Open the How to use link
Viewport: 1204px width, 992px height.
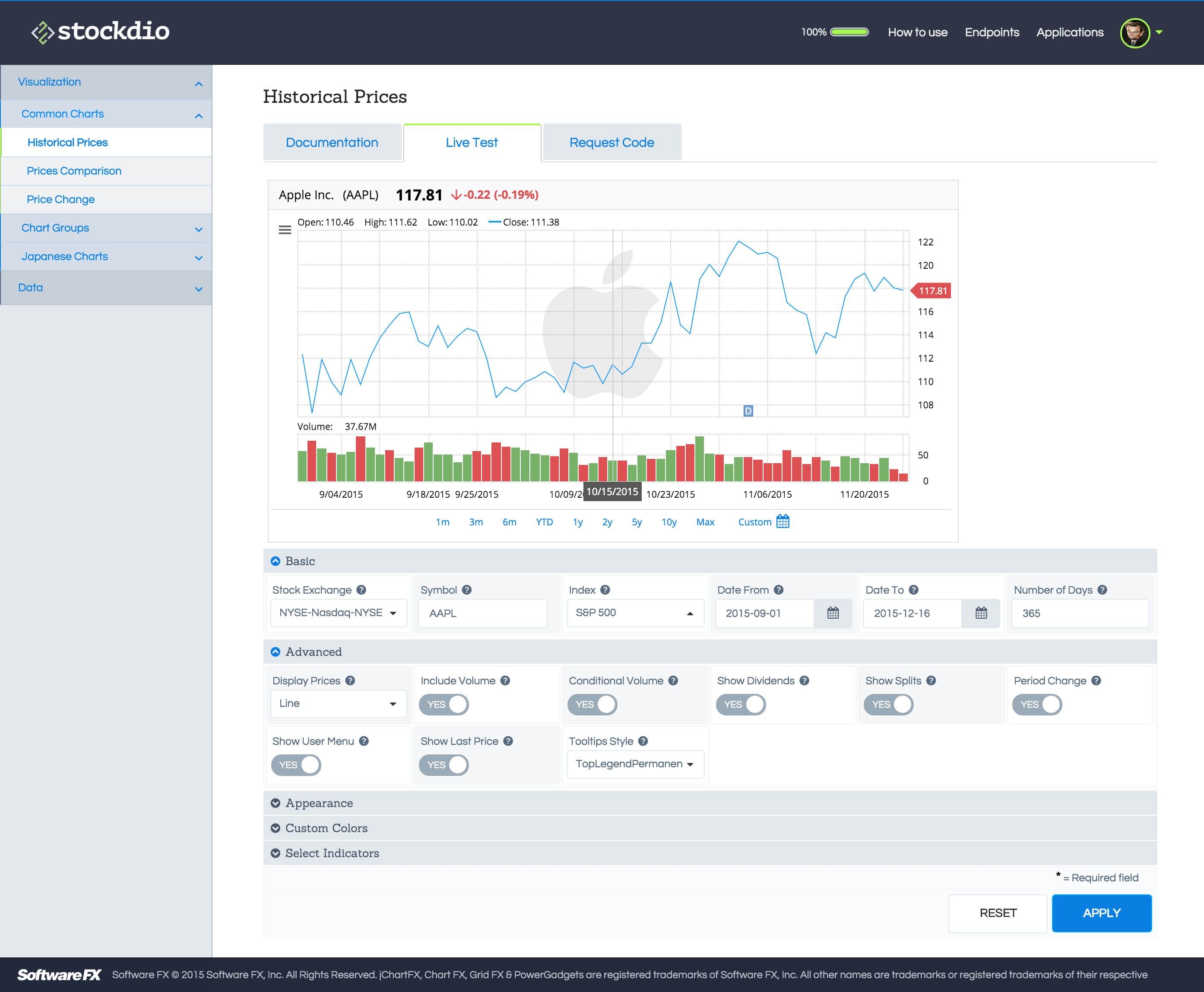pyautogui.click(x=917, y=32)
